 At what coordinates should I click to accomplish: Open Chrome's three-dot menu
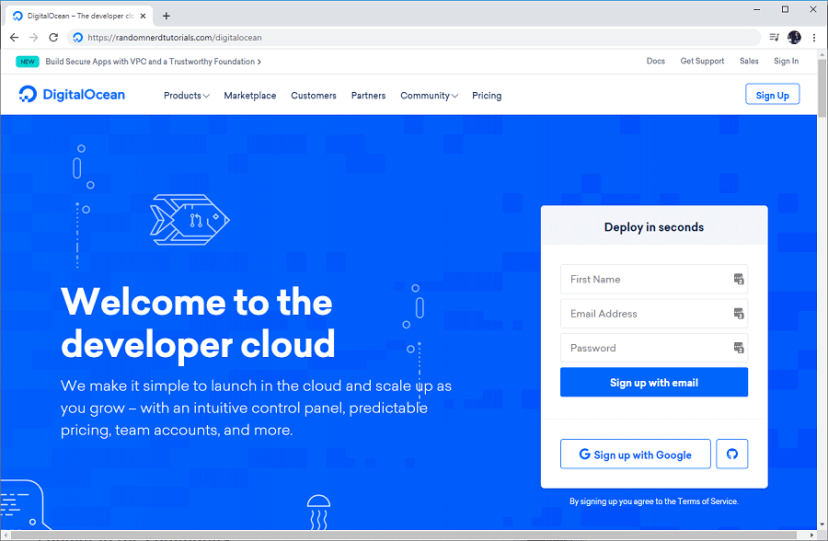pyautogui.click(x=814, y=37)
